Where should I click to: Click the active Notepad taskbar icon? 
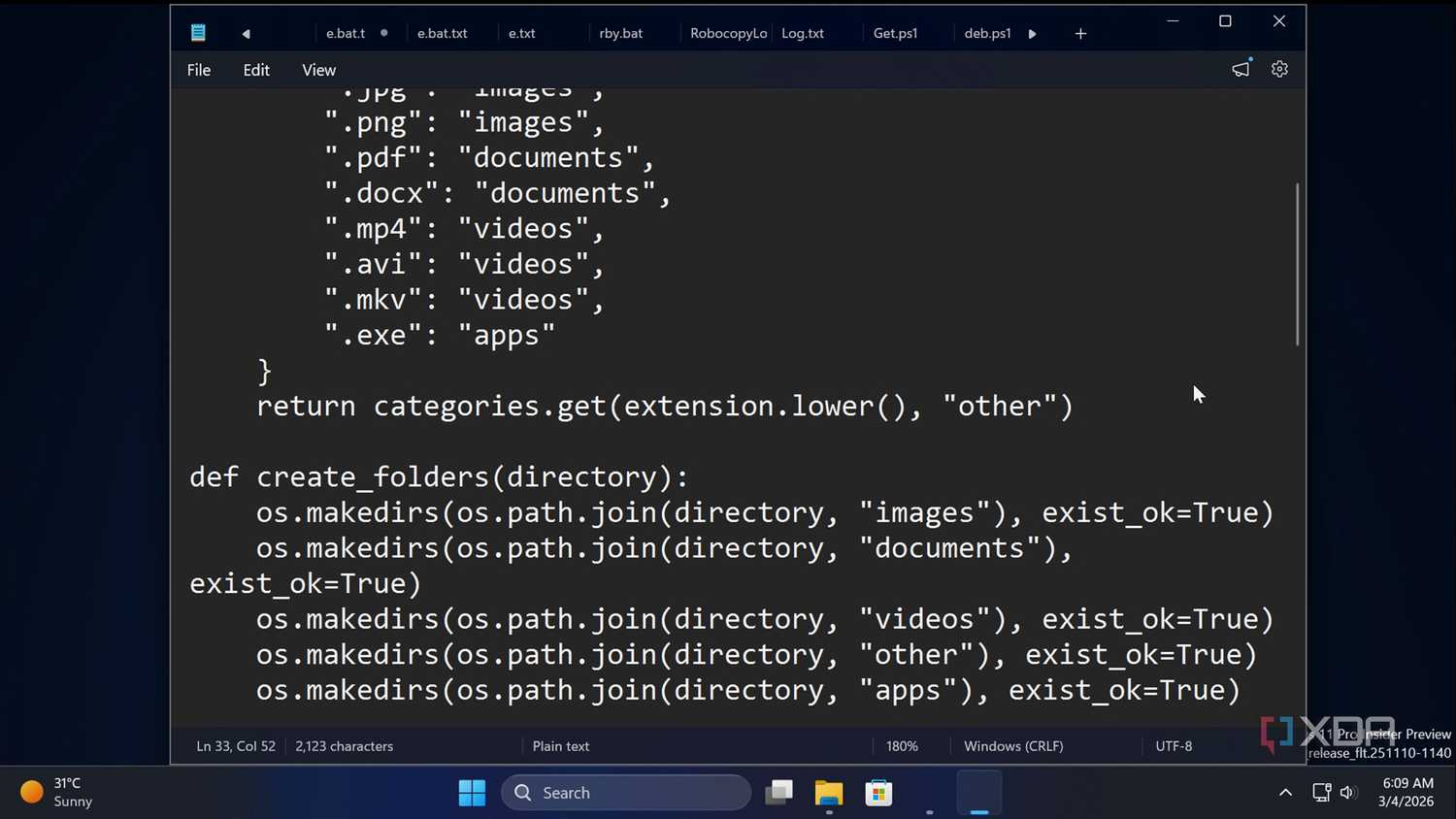click(x=979, y=793)
